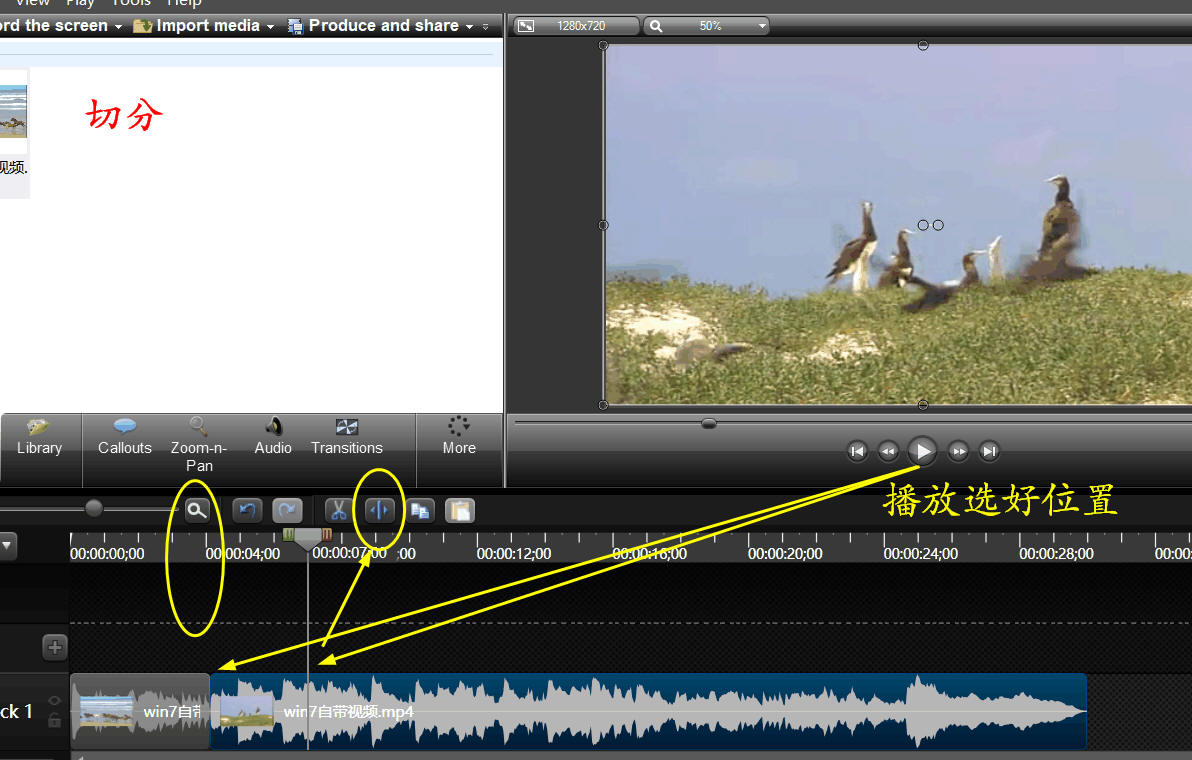Click the Cut scissors tool
Screen dimensions: 1192x760
(x=338, y=510)
